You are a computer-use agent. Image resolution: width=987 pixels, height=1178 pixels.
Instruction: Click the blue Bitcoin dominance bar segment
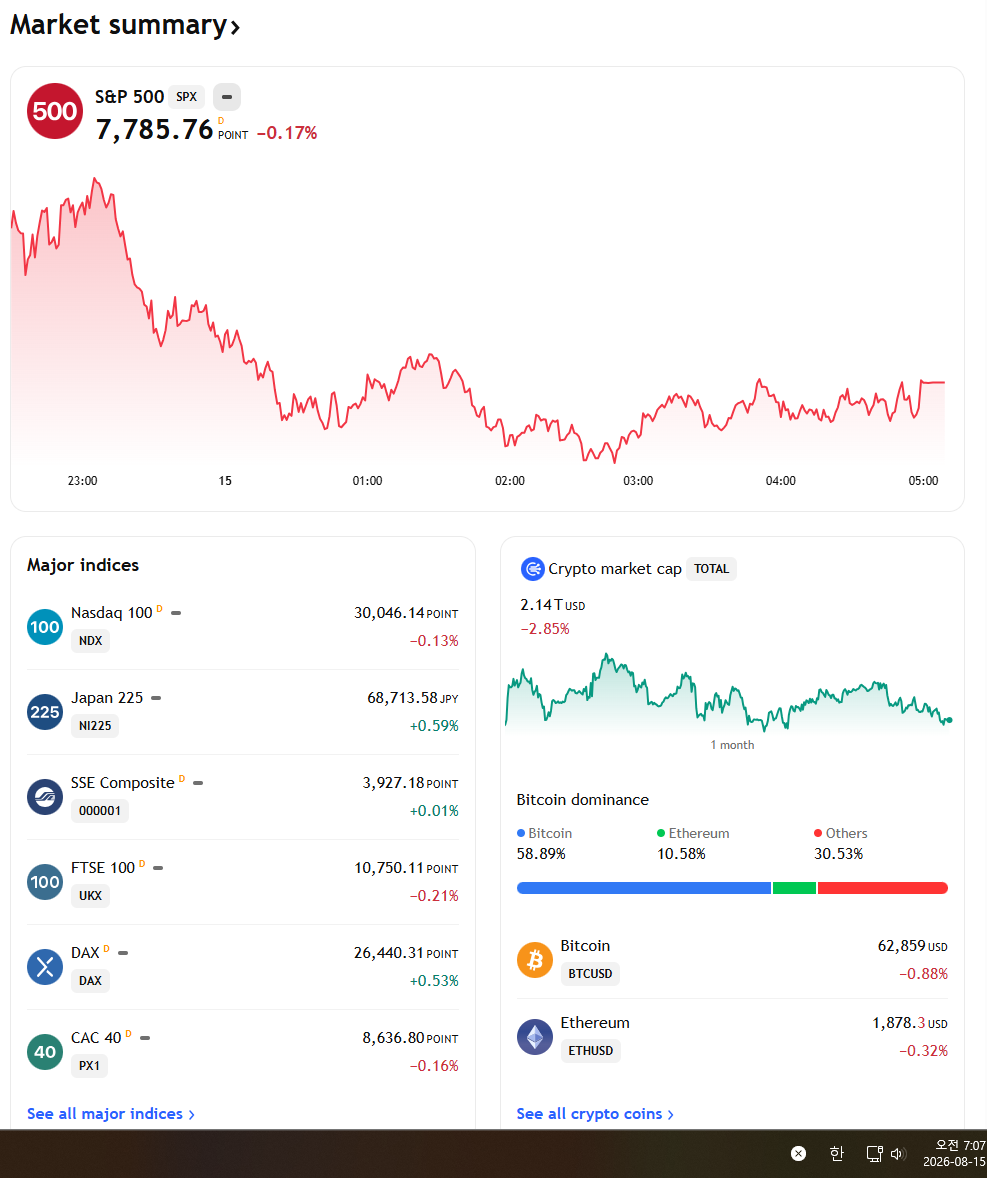pos(644,888)
